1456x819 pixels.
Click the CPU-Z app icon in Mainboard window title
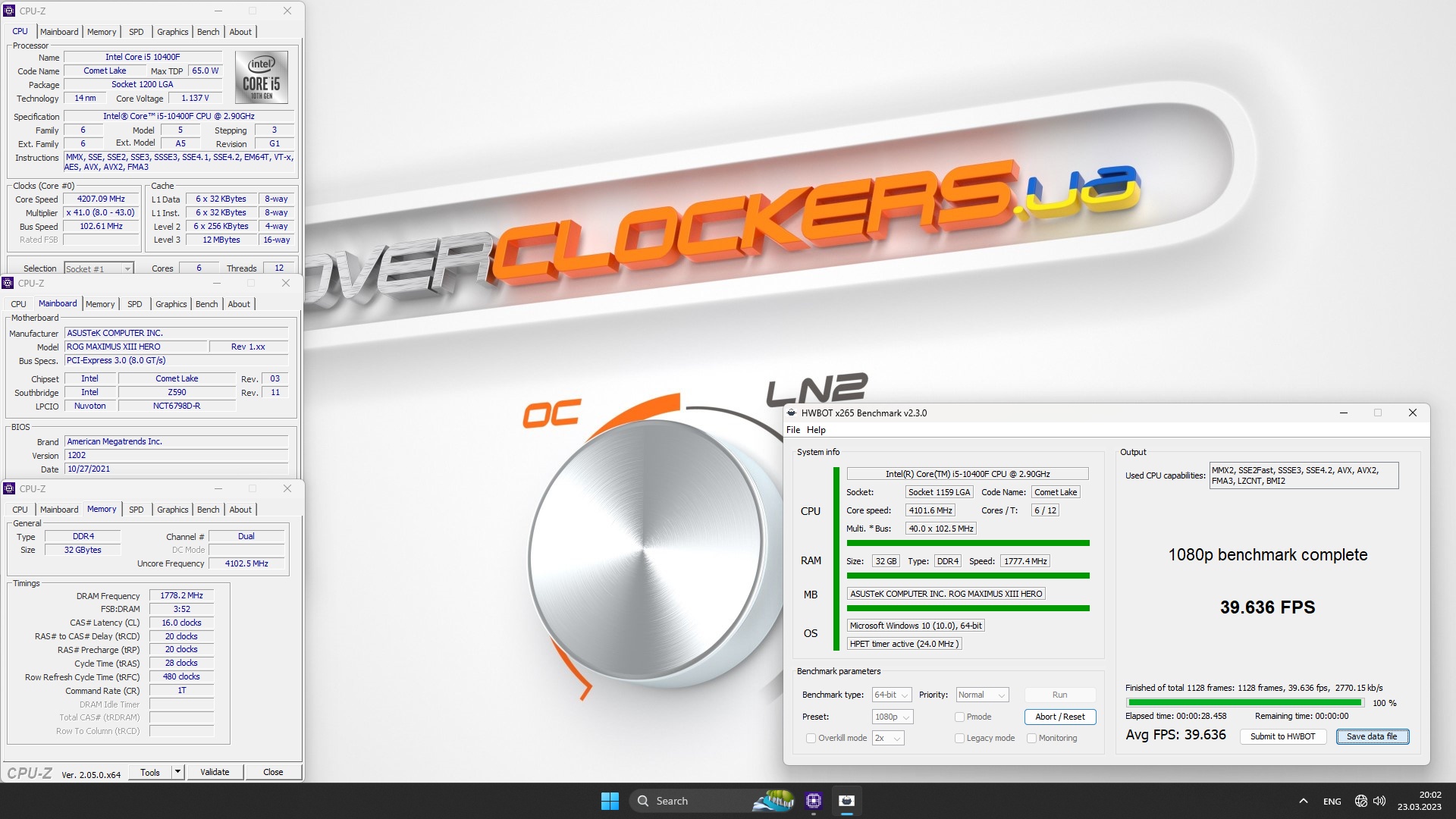click(x=8, y=283)
